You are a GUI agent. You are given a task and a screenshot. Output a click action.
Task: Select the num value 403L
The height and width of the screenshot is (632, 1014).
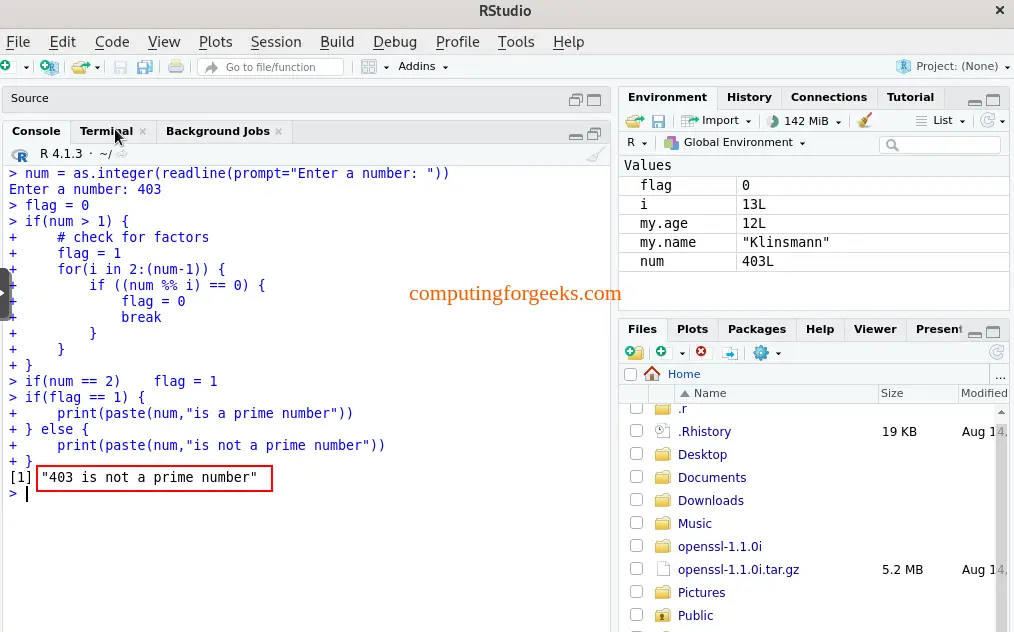[757, 262]
